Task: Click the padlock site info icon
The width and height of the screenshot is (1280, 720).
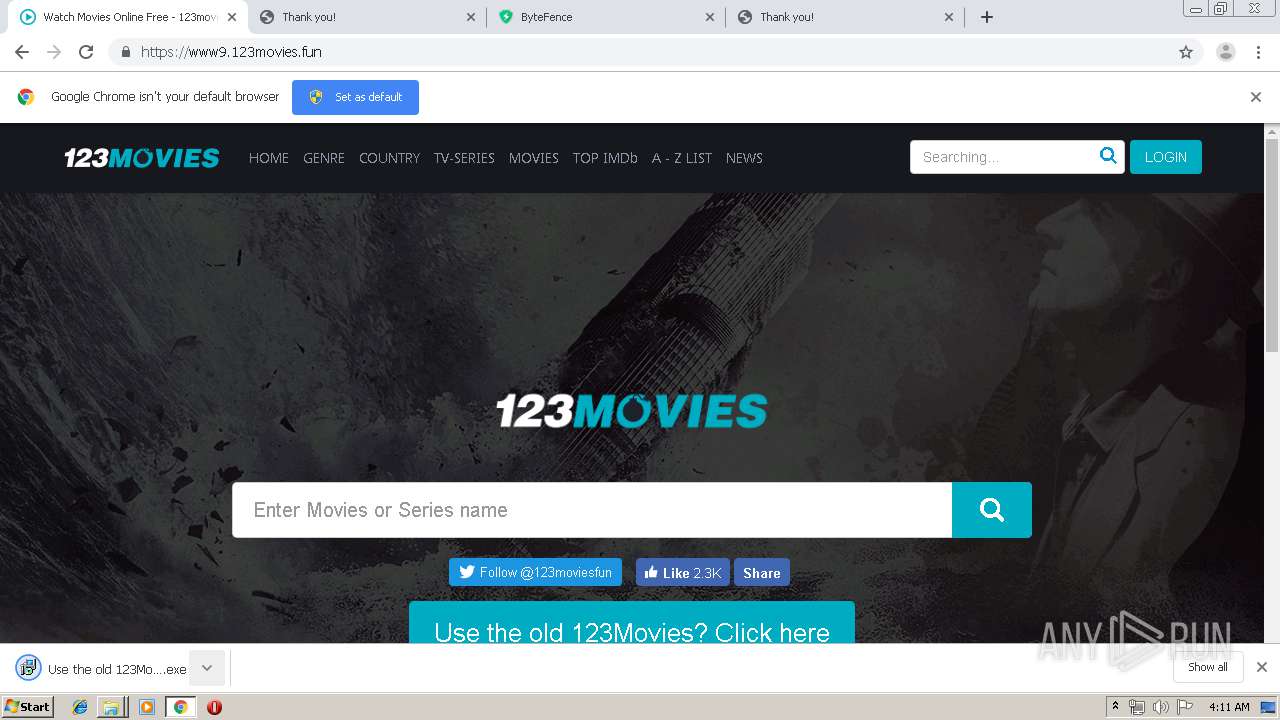Action: coord(125,52)
